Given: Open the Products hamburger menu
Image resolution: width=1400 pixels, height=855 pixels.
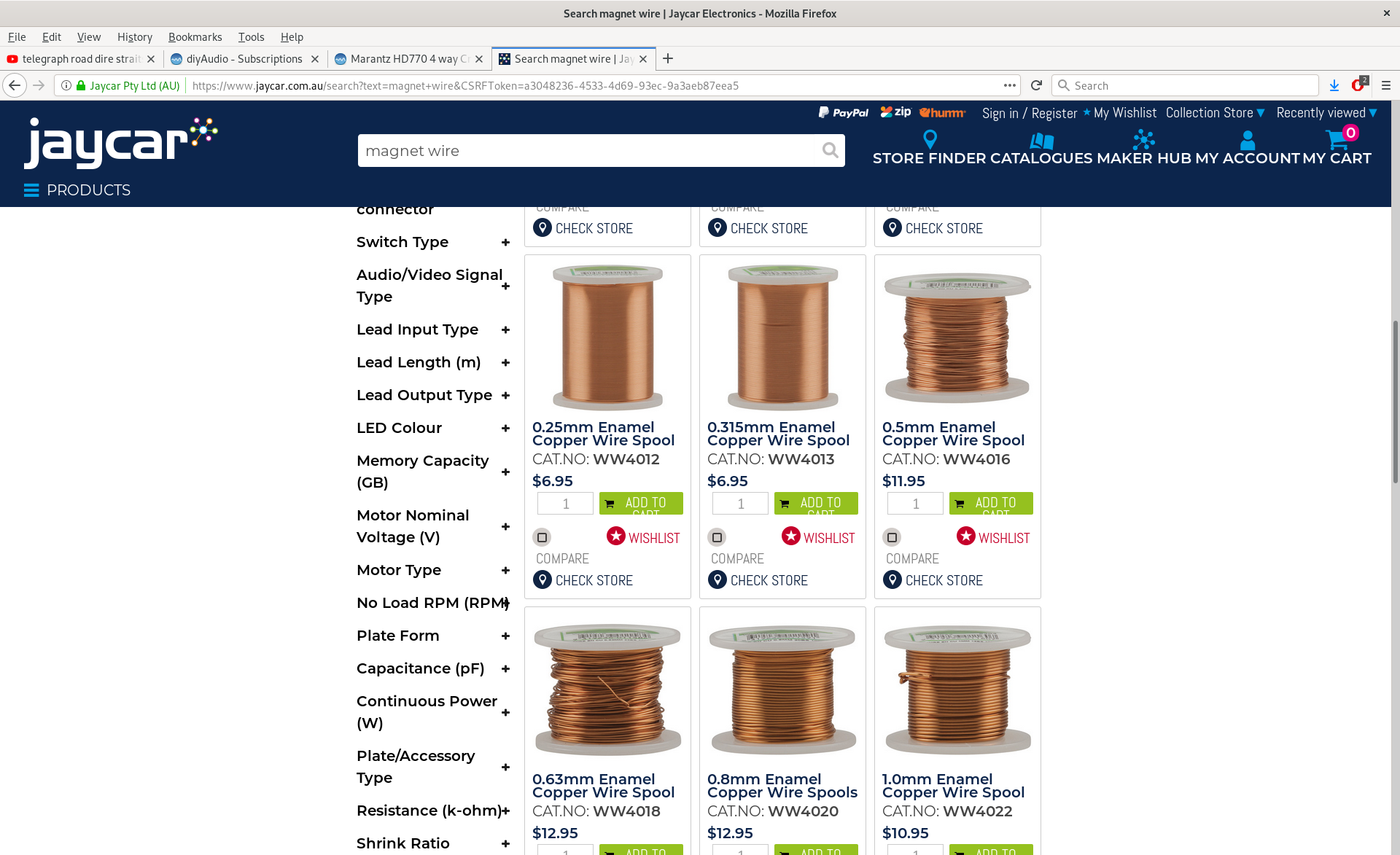Looking at the screenshot, I should coord(31,190).
